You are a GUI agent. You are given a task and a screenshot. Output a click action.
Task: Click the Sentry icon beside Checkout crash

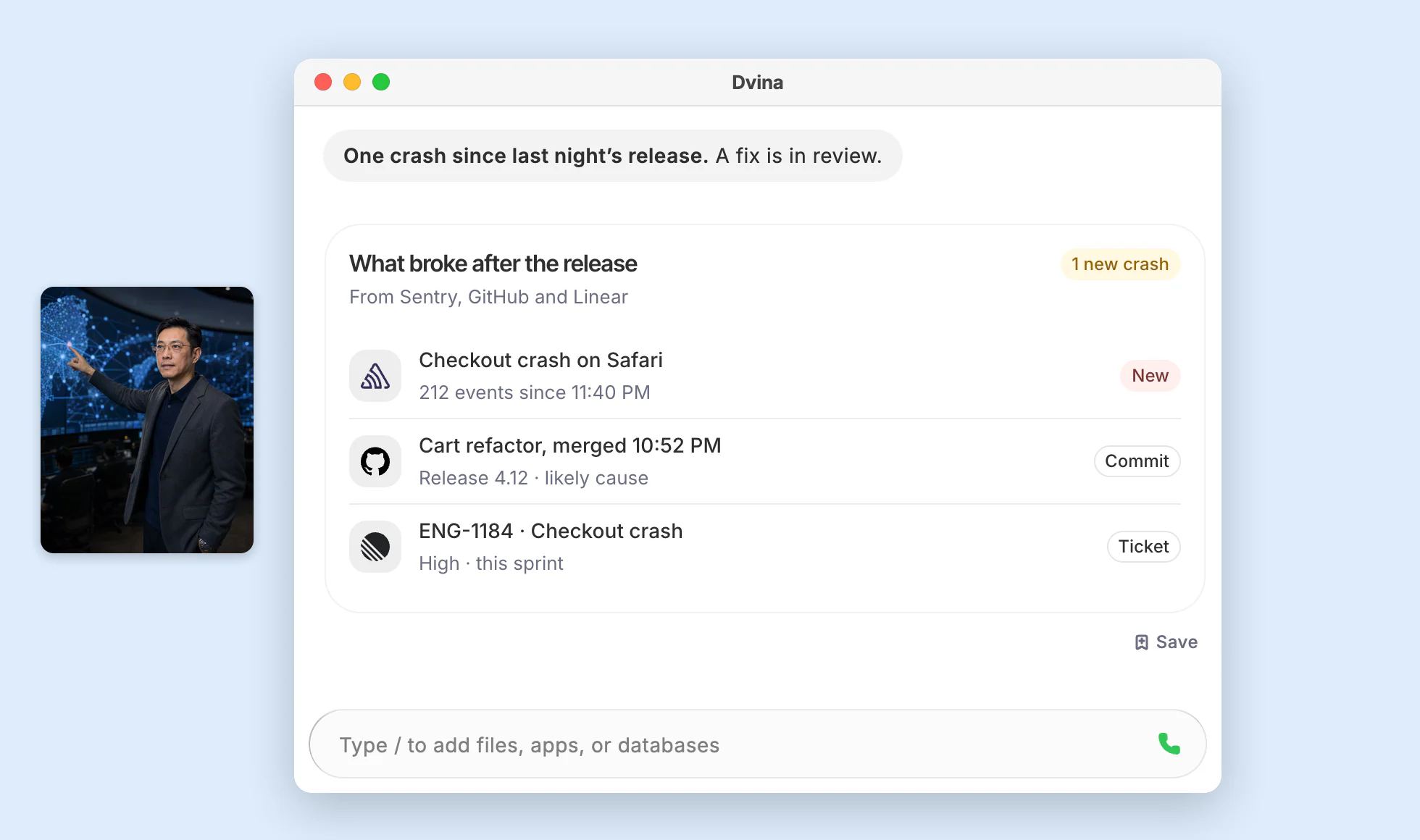coord(375,376)
